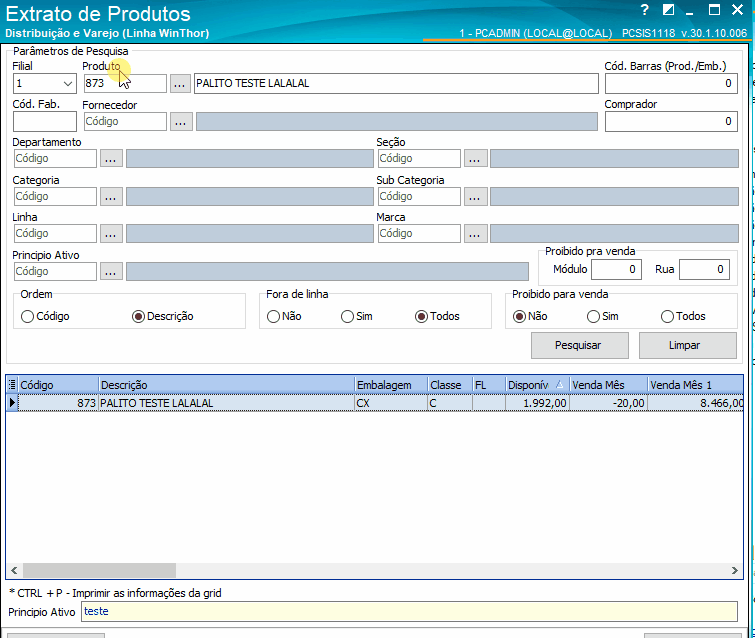Image resolution: width=755 pixels, height=638 pixels.
Task: Focus the Comprador input field
Action: click(671, 121)
